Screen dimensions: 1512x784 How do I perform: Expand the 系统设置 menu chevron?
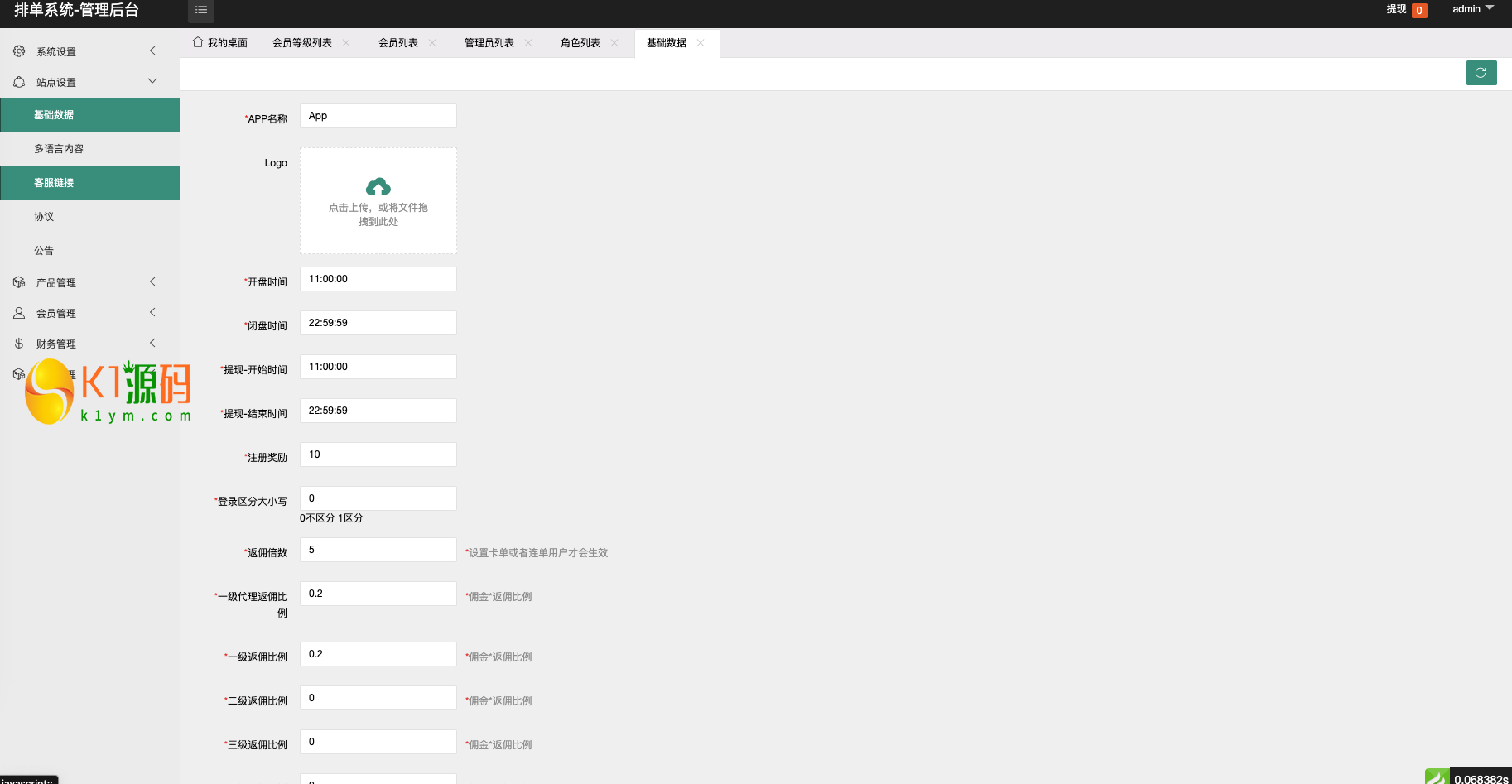pyautogui.click(x=152, y=51)
